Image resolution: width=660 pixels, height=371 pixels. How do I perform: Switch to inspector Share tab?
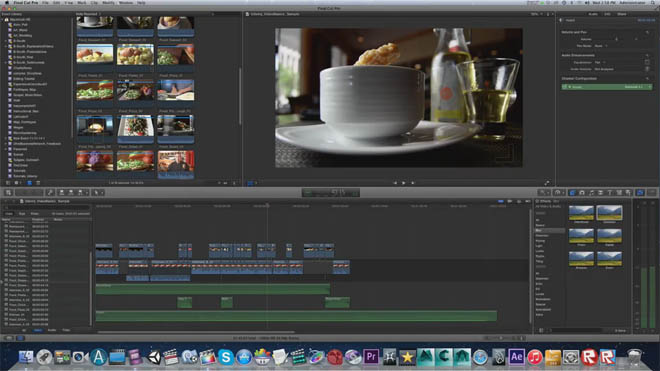click(x=622, y=14)
